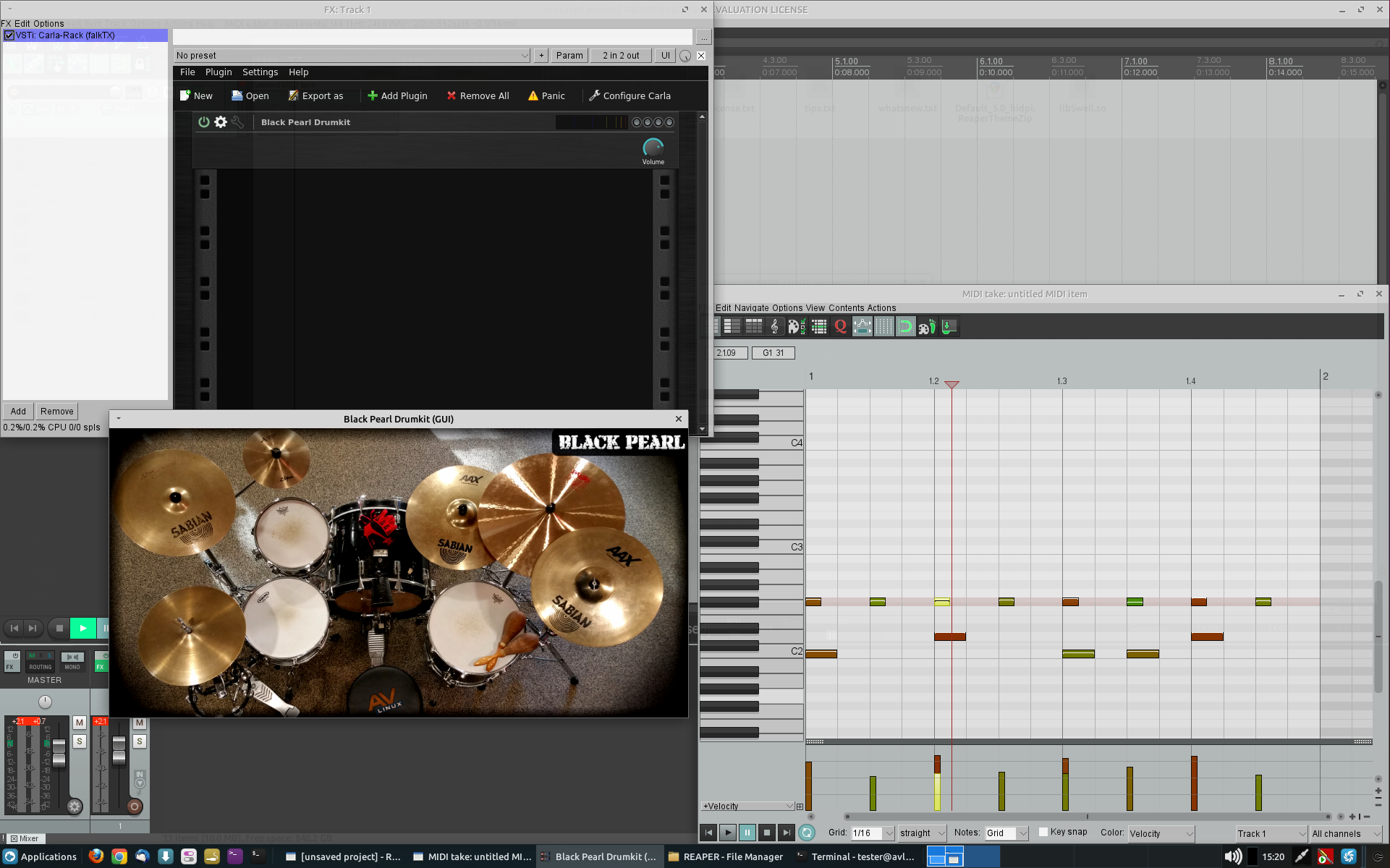Select two-column track list view icon in MIDI editor
Viewport: 1390px width, 868px height.
click(732, 327)
